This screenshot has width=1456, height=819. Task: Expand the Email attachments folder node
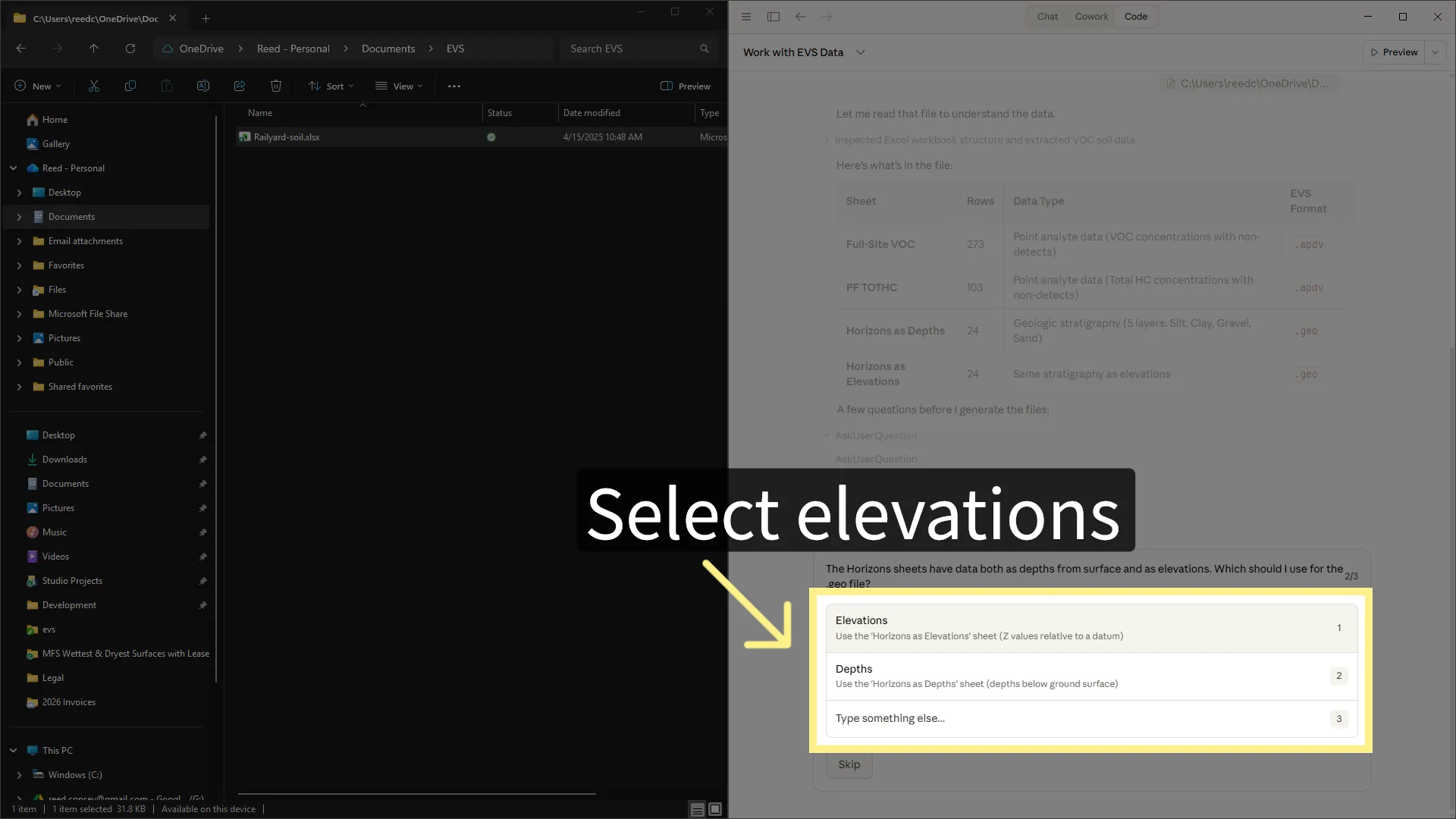(x=19, y=241)
